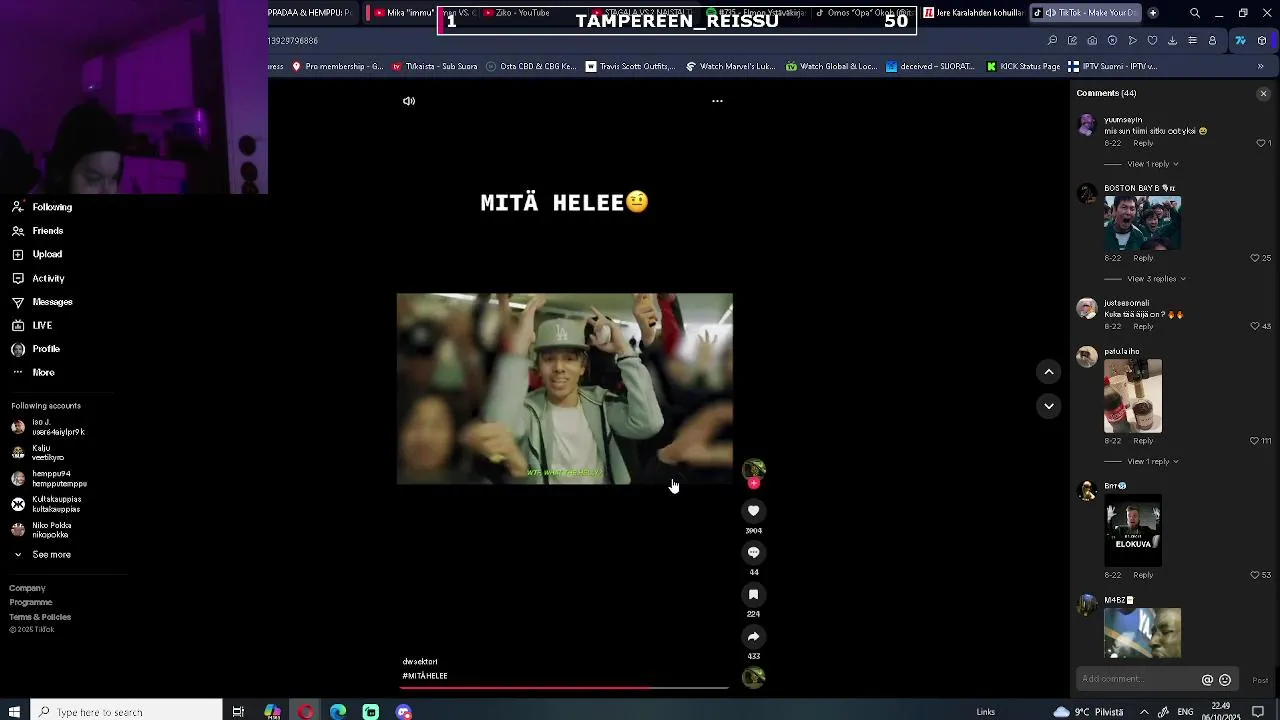Like the video with the heart icon

click(x=754, y=511)
